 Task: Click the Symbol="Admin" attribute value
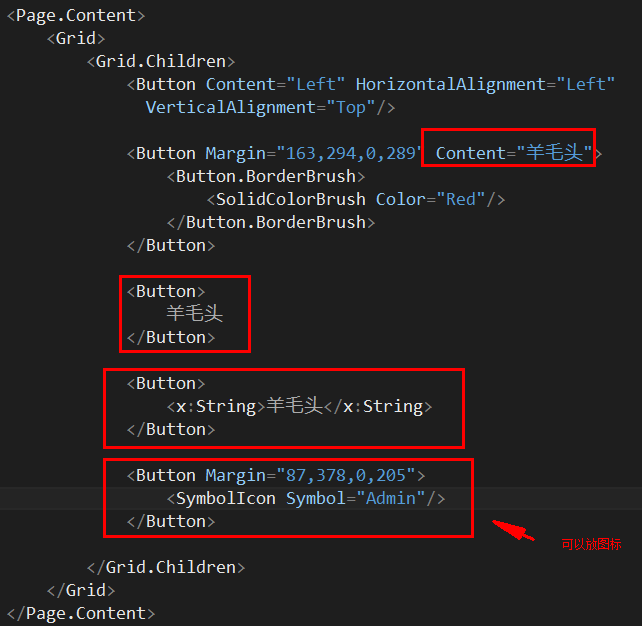point(391,499)
